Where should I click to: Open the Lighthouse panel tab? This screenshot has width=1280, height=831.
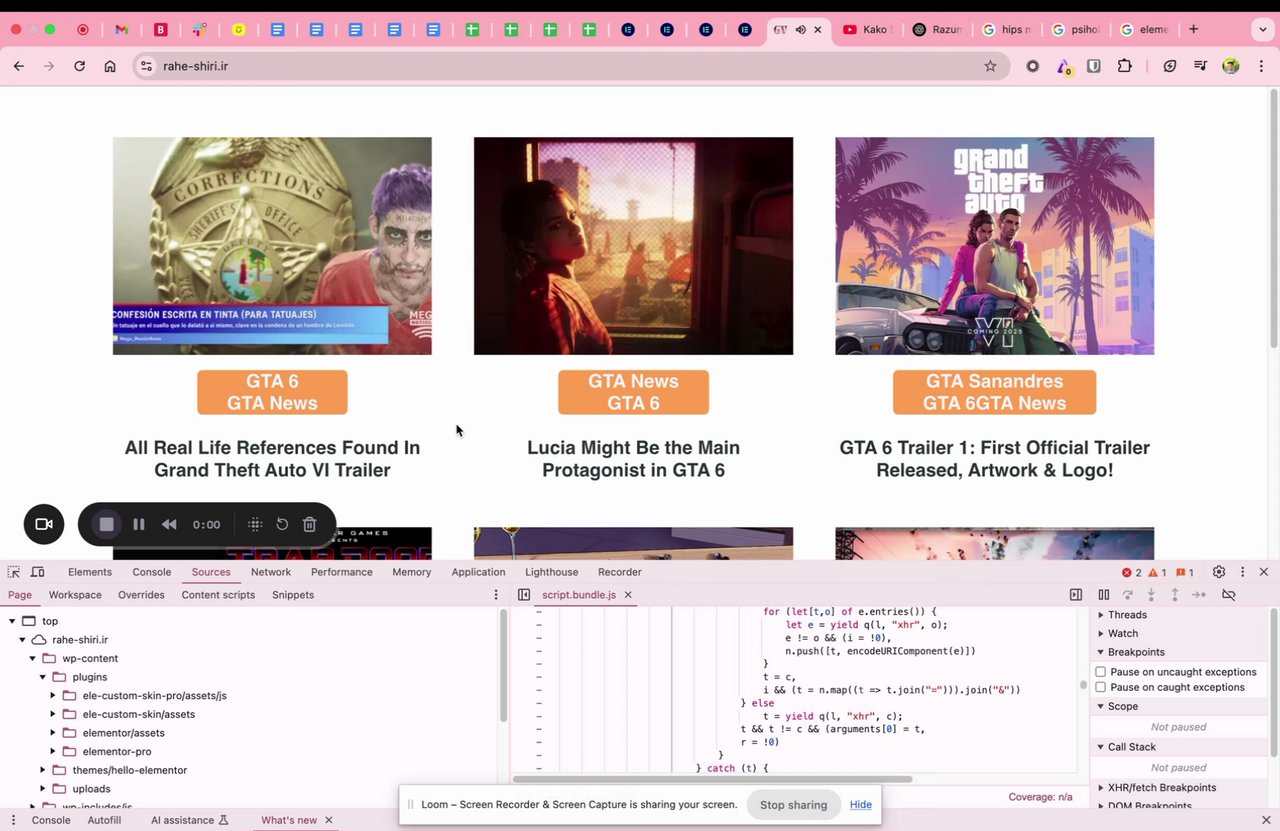click(x=552, y=572)
